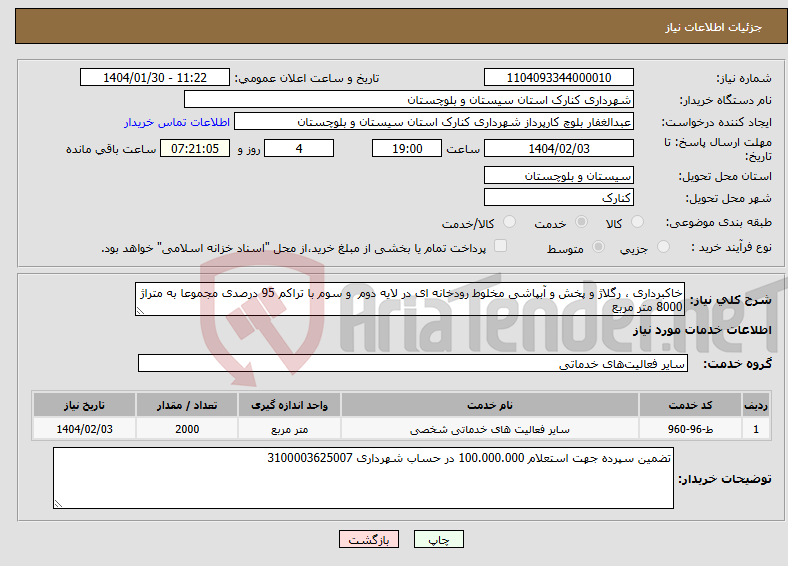Select the جزیی purchase type radio

(663, 246)
